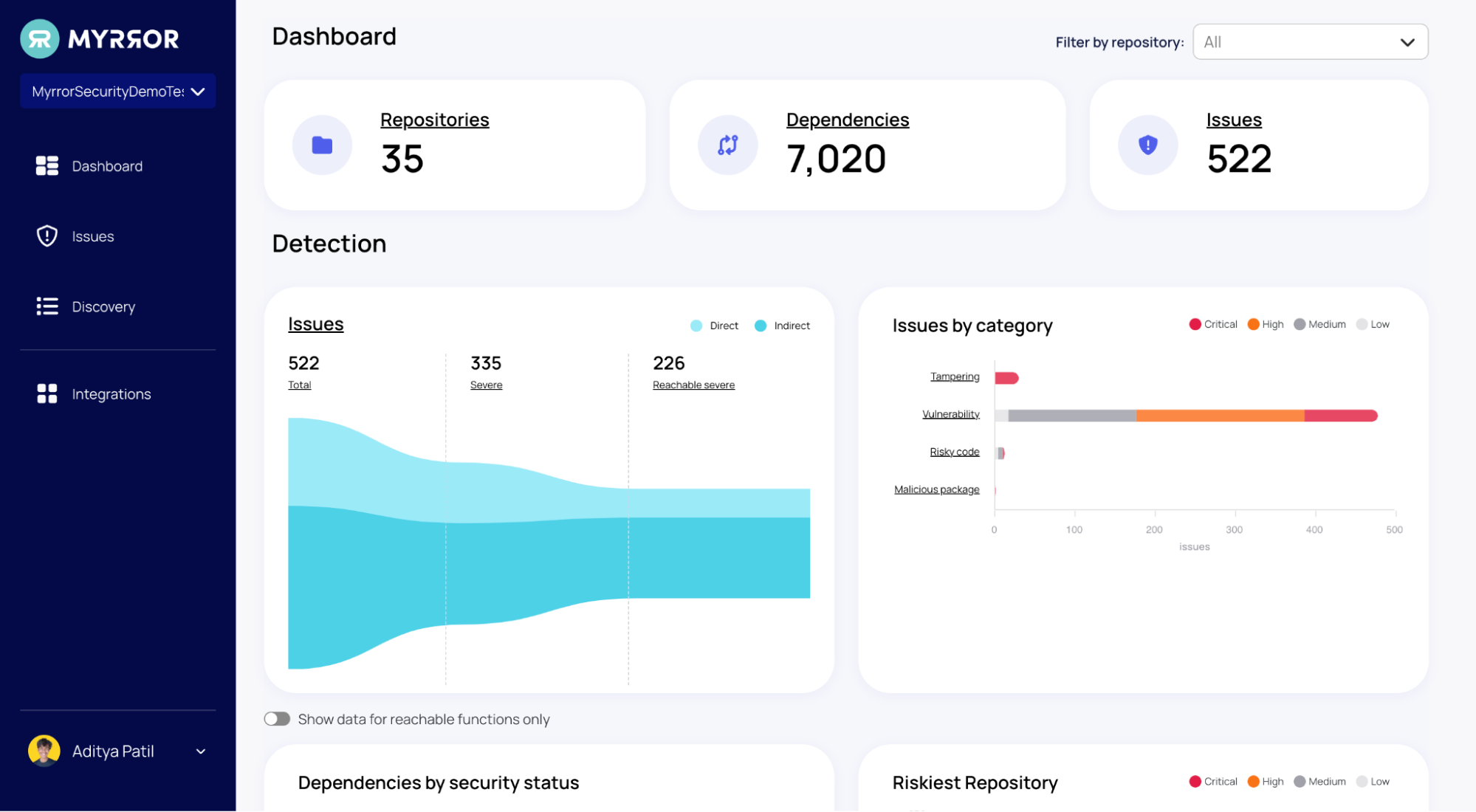The width and height of the screenshot is (1476, 812).
Task: Open the Dependencies link
Action: pyautogui.click(x=848, y=120)
